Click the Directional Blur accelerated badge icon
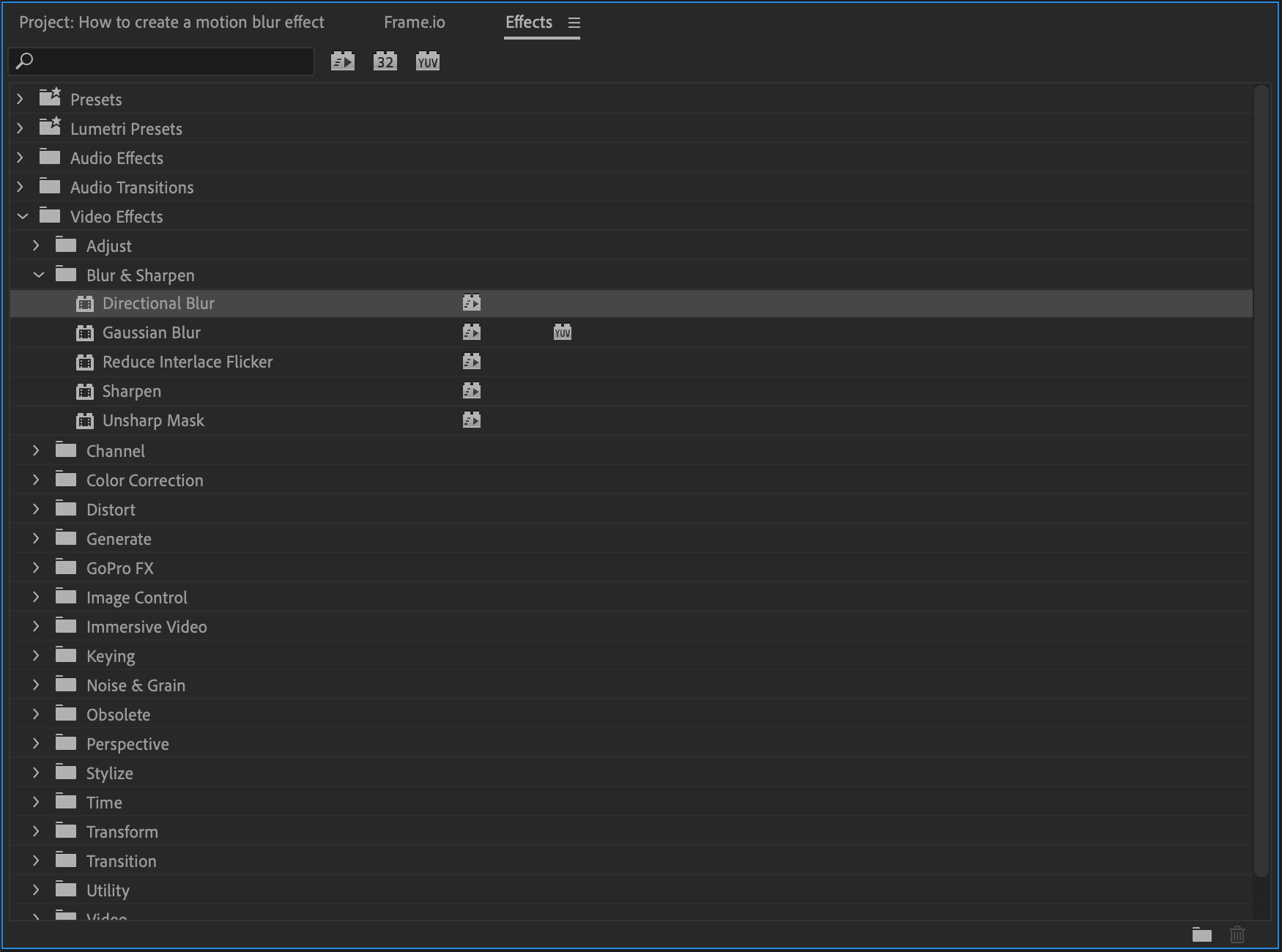Image resolution: width=1282 pixels, height=952 pixels. click(472, 302)
